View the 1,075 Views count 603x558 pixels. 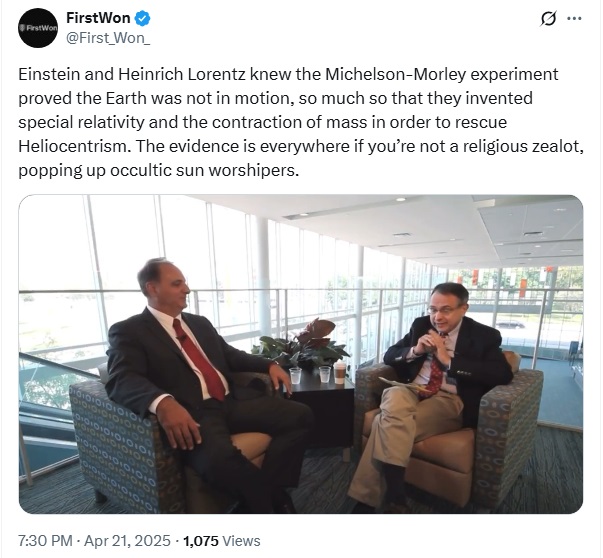click(x=221, y=540)
